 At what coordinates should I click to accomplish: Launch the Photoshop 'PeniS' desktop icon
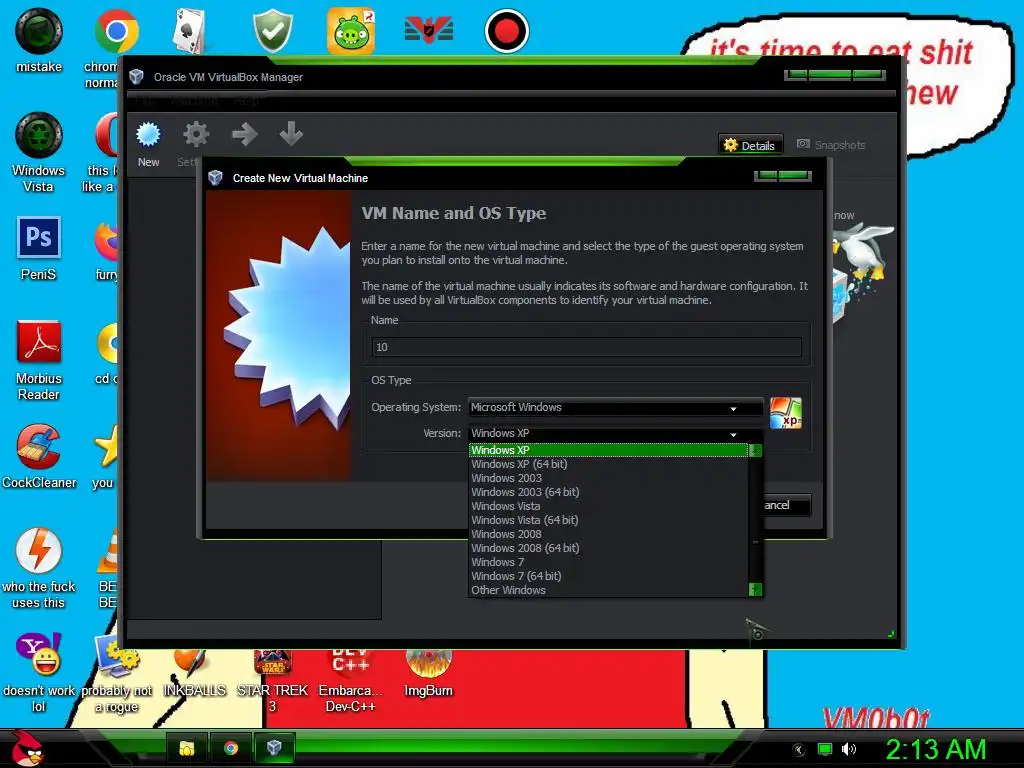coord(39,238)
